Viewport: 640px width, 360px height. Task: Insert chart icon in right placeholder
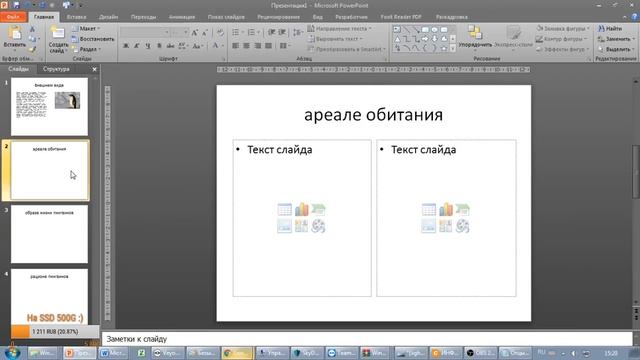[x=446, y=210]
